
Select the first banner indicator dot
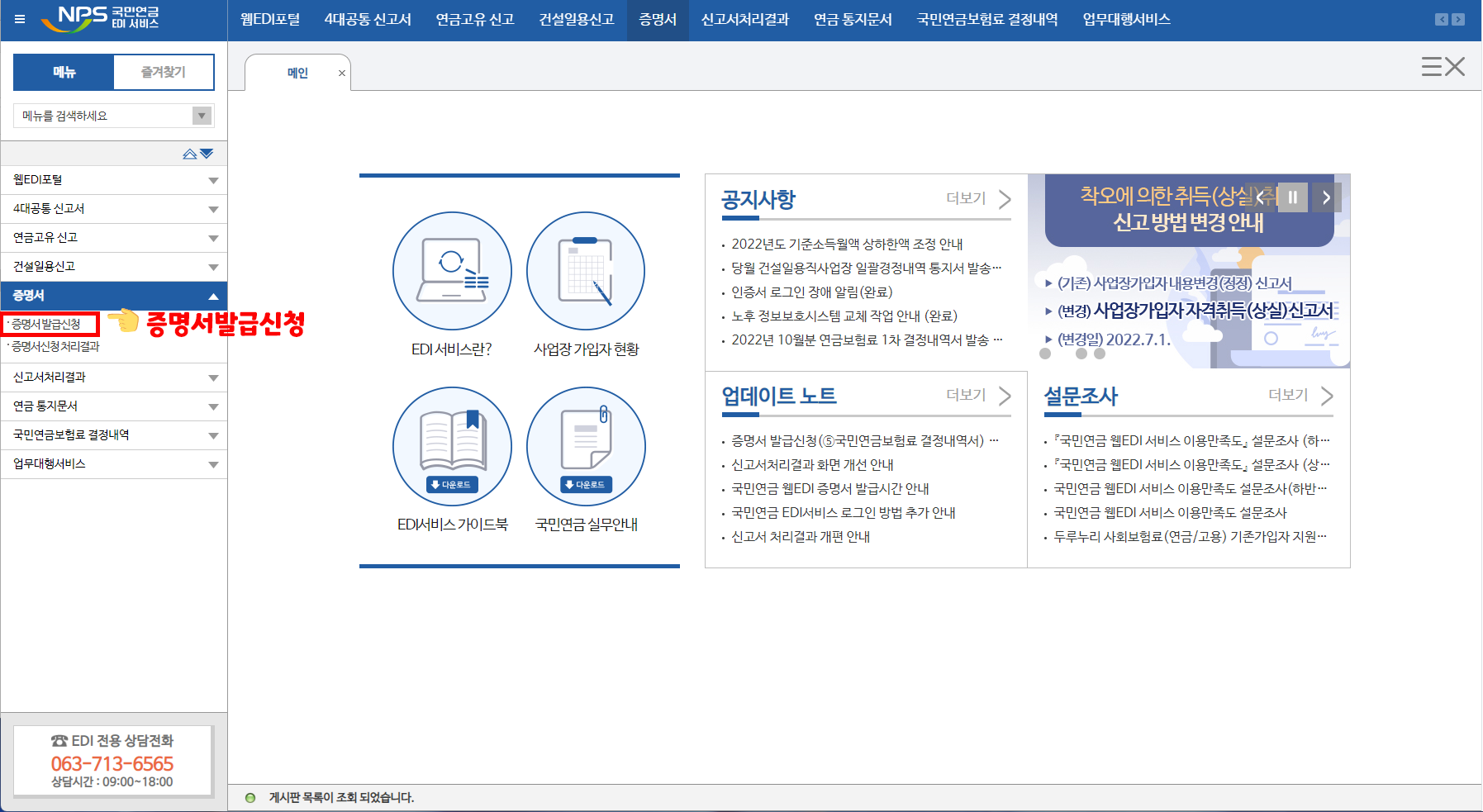point(1045,354)
